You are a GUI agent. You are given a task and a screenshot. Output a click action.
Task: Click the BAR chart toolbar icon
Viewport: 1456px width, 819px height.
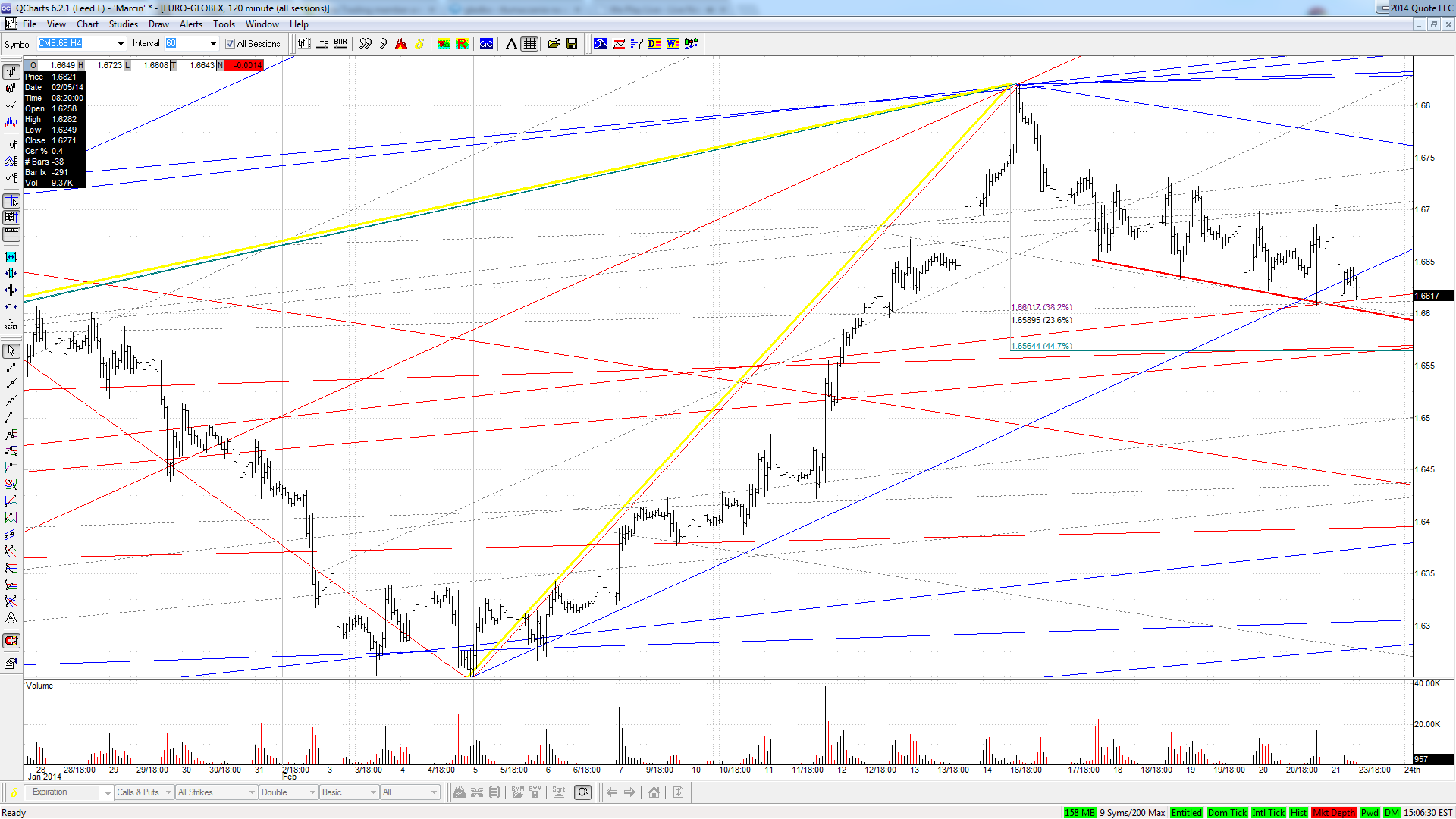click(340, 44)
